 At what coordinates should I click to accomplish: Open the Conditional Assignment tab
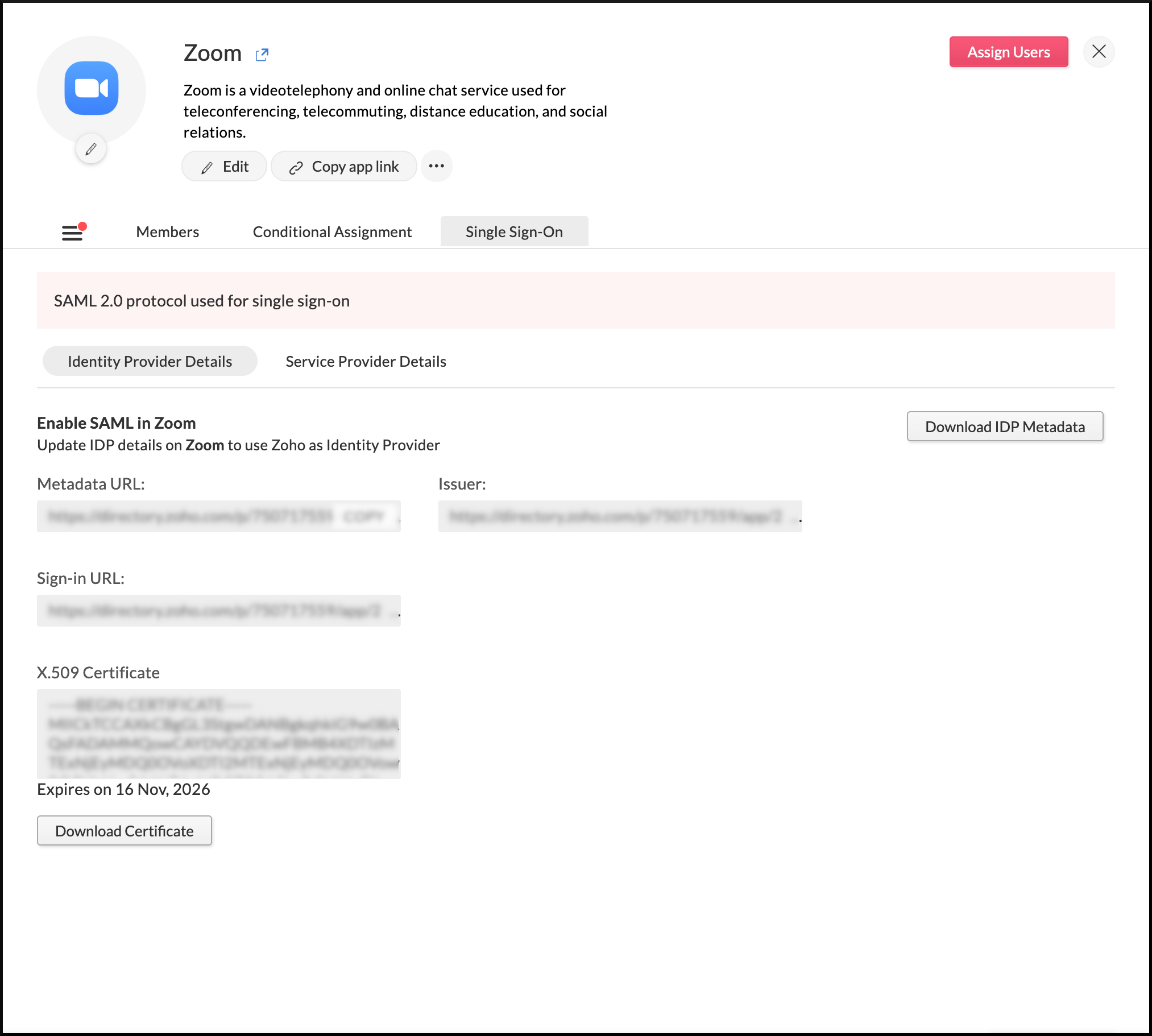pyautogui.click(x=332, y=231)
